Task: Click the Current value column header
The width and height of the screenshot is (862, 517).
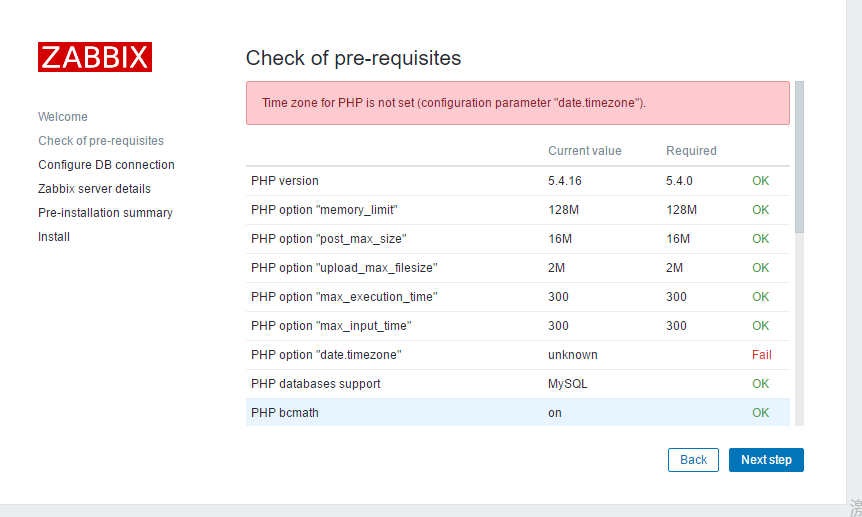Action: (x=584, y=151)
